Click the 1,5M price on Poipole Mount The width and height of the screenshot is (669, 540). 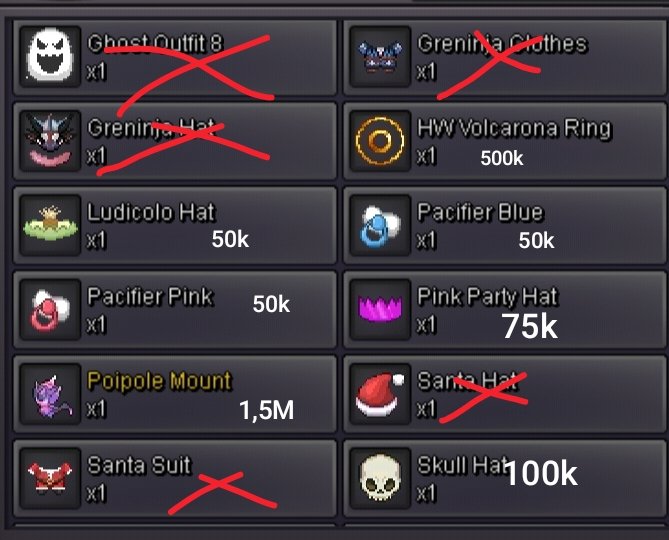point(267,410)
